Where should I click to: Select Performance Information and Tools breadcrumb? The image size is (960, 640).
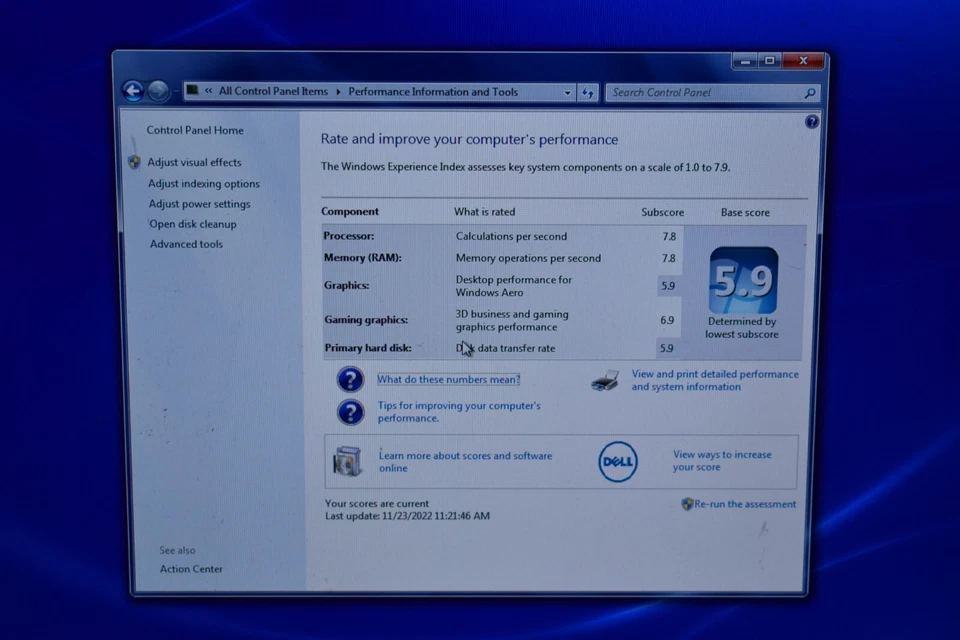tap(433, 92)
